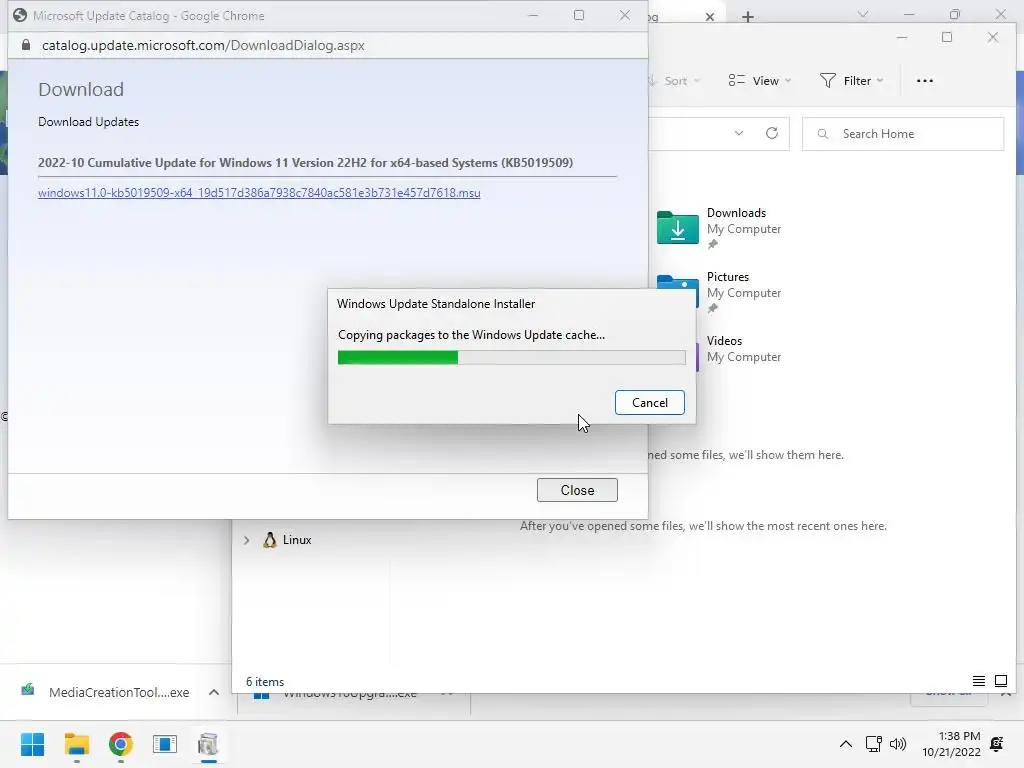
Task: Open Chrome tab search chevron
Action: [863, 14]
